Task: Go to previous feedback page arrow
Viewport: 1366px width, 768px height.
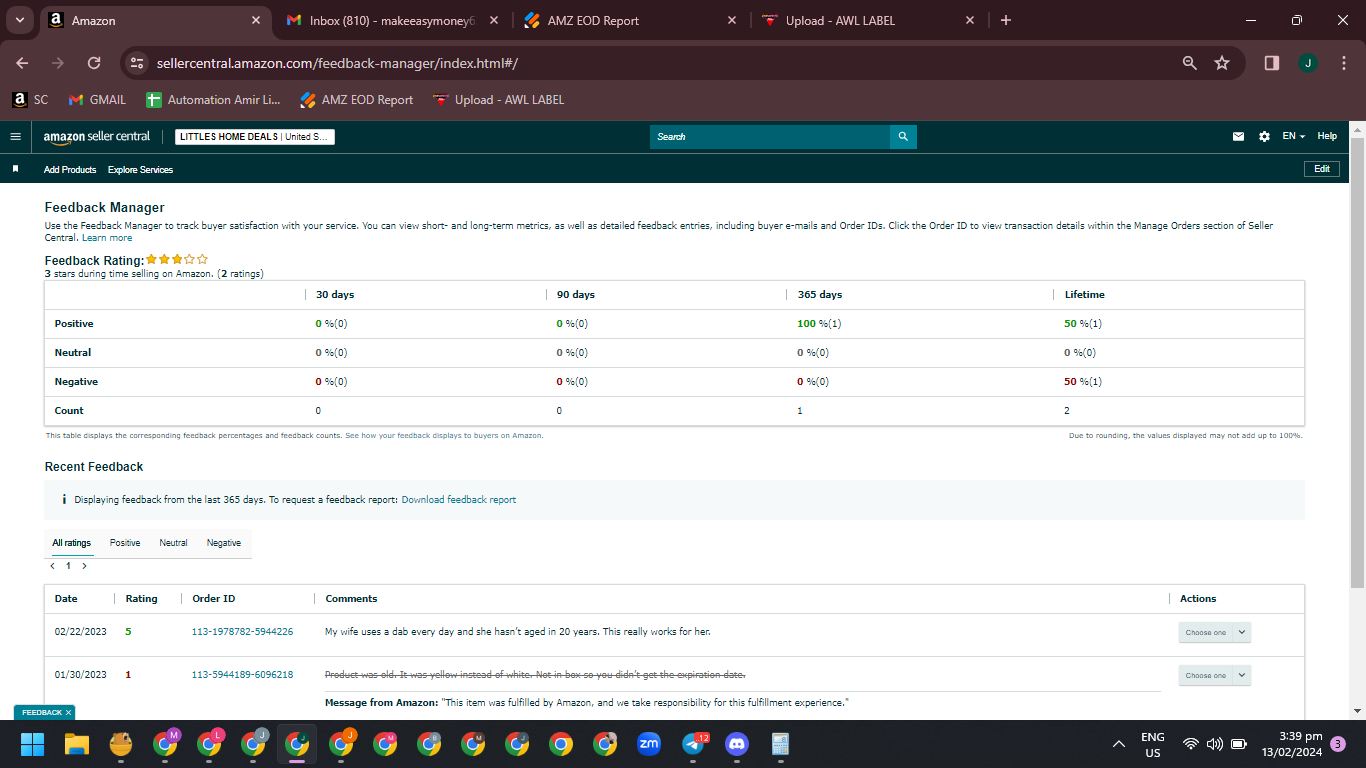Action: 53,566
